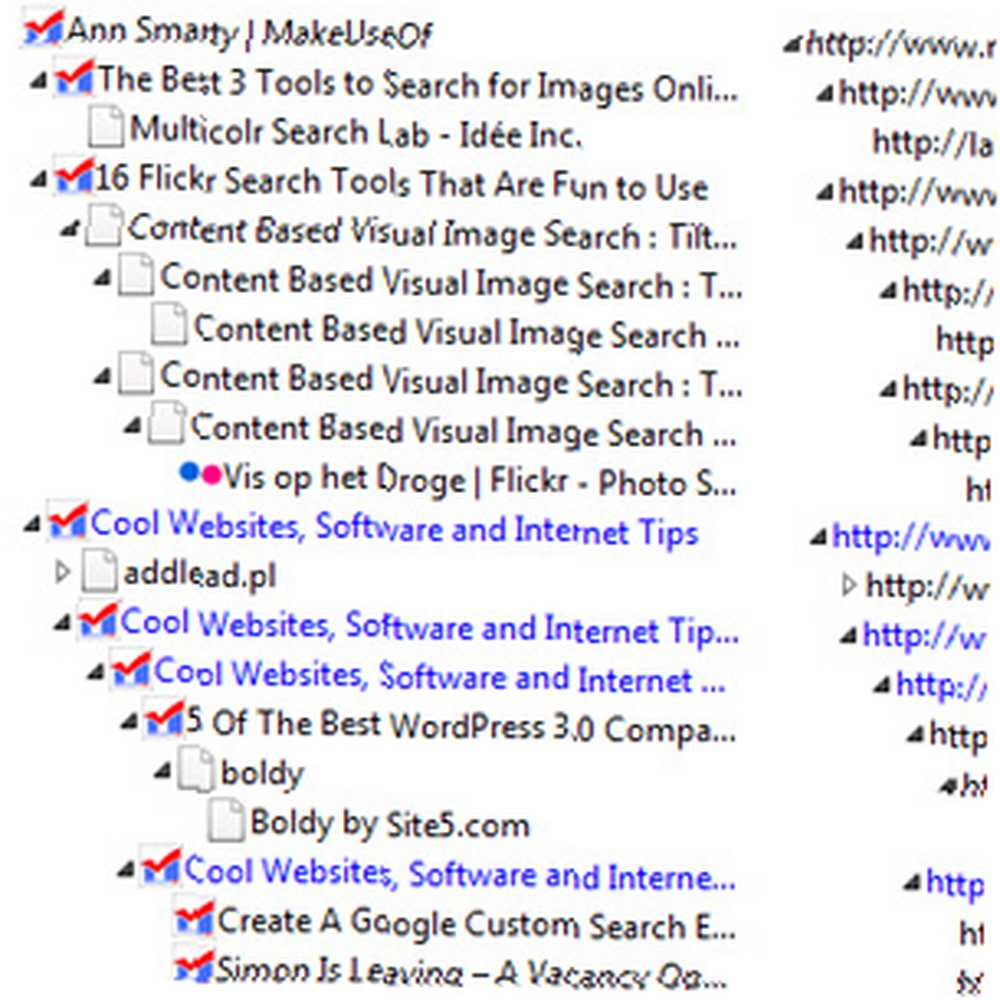Collapse the Cool Websites row ending in Tip...
The image size is (1000, 1000).
pos(63,623)
